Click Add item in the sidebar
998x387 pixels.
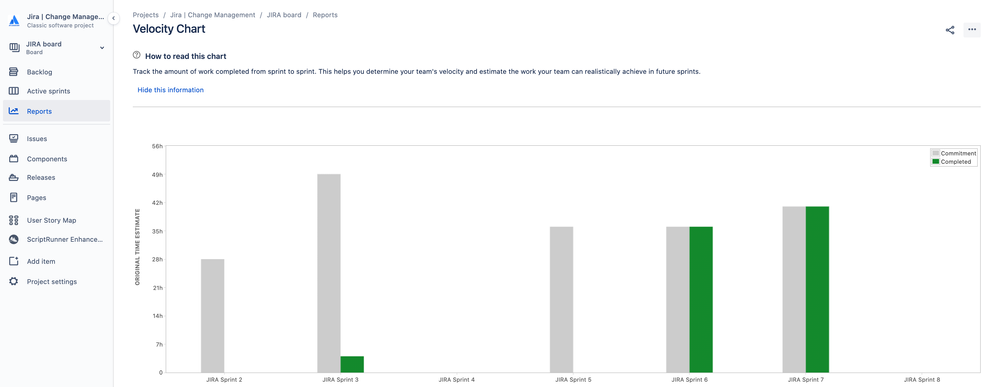(41, 261)
